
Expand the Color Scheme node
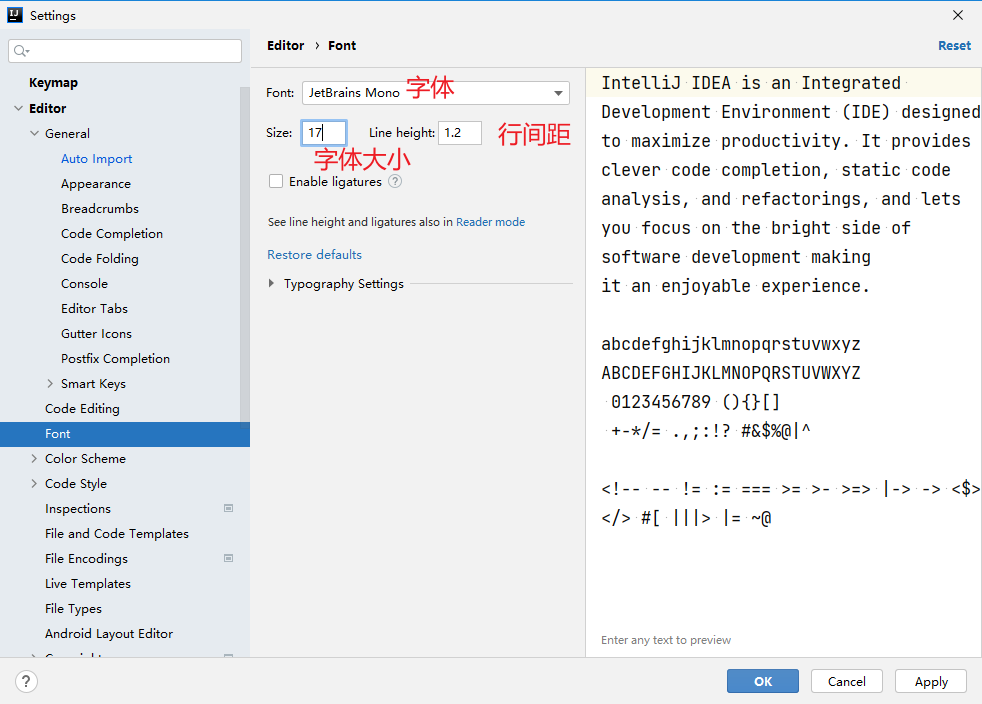[34, 458]
